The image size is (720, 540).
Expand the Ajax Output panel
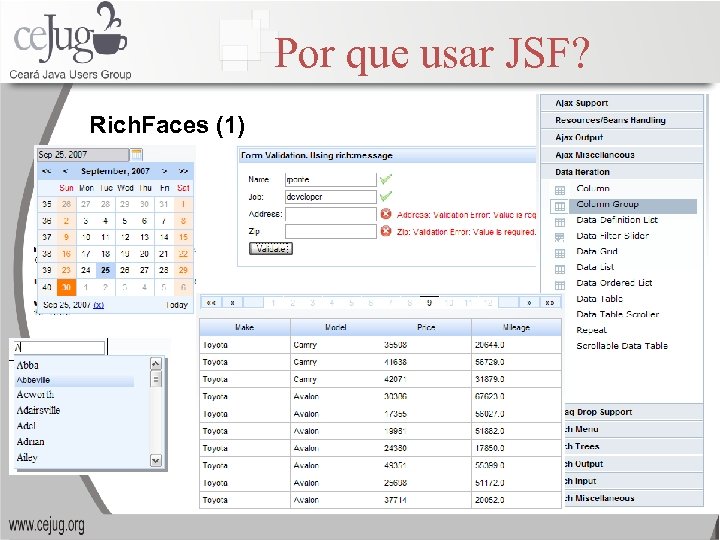pos(622,137)
